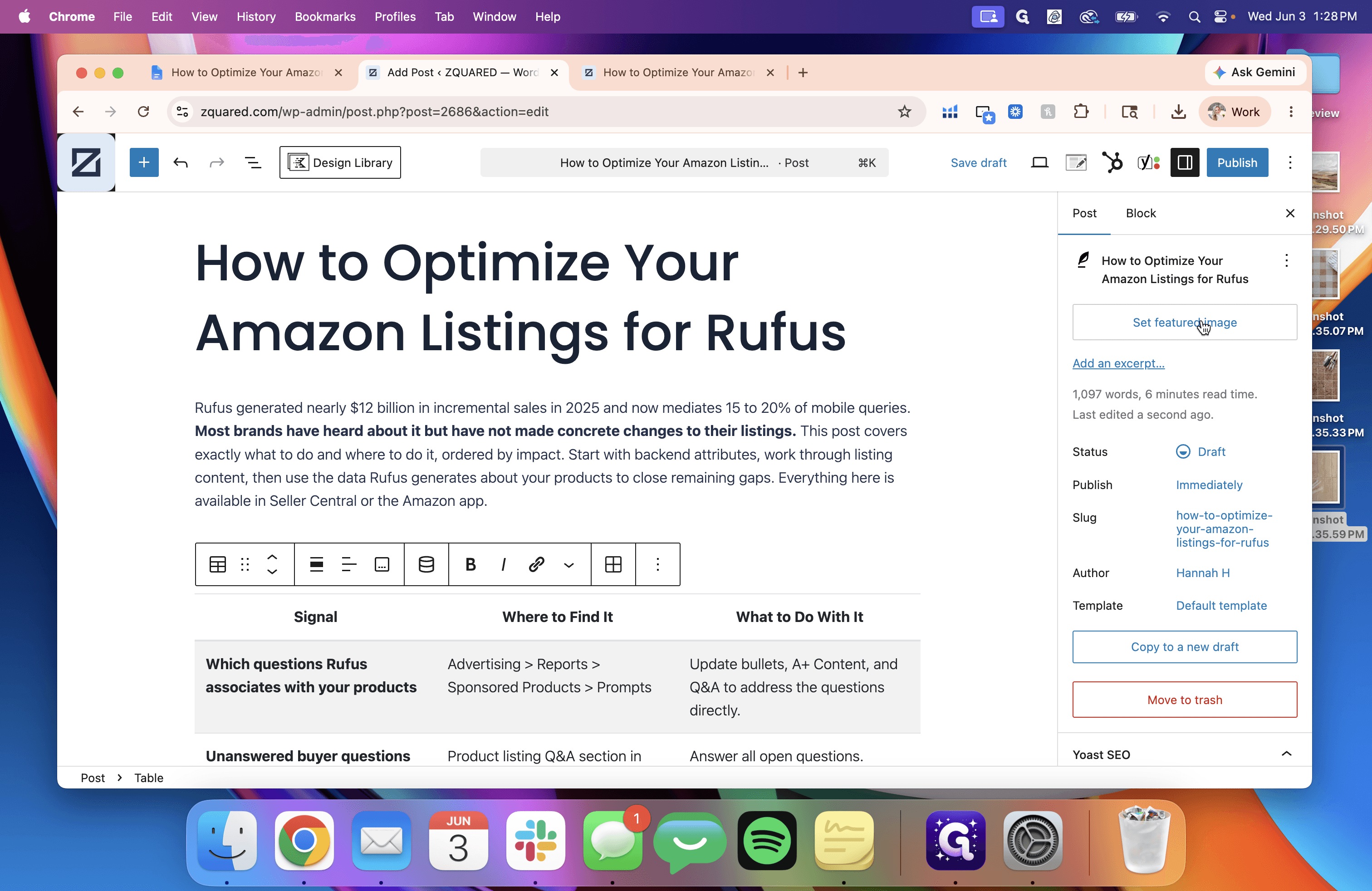
Task: Open the HubSpot sprocket icon
Action: [1112, 162]
